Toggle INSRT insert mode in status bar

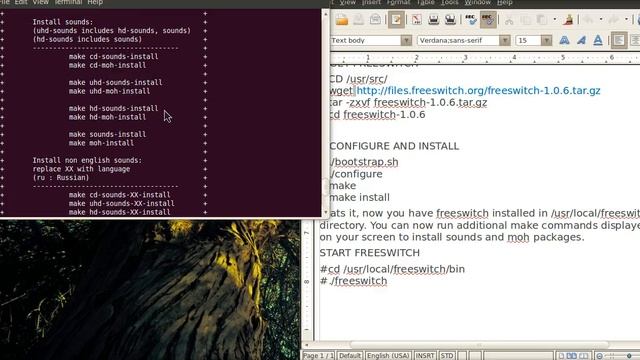(425, 356)
